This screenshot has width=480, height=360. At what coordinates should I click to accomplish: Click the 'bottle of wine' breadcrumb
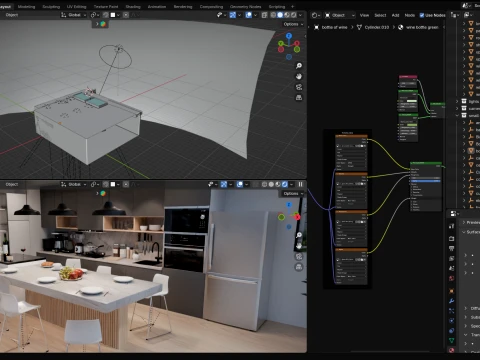coord(334,27)
